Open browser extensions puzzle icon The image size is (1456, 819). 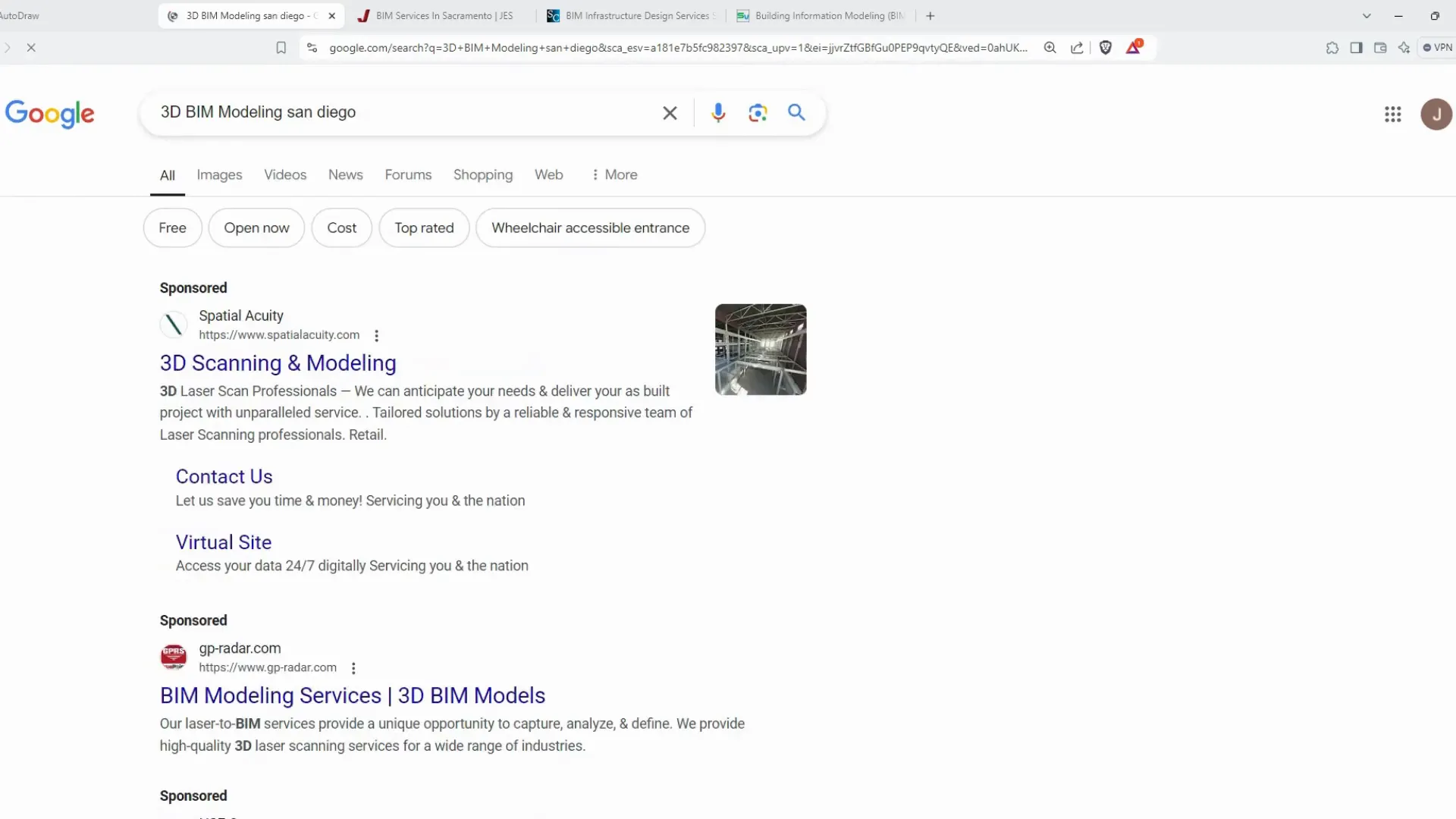click(1332, 48)
